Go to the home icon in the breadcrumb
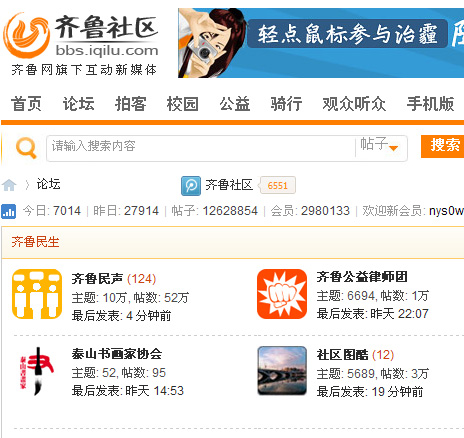 pos(9,185)
